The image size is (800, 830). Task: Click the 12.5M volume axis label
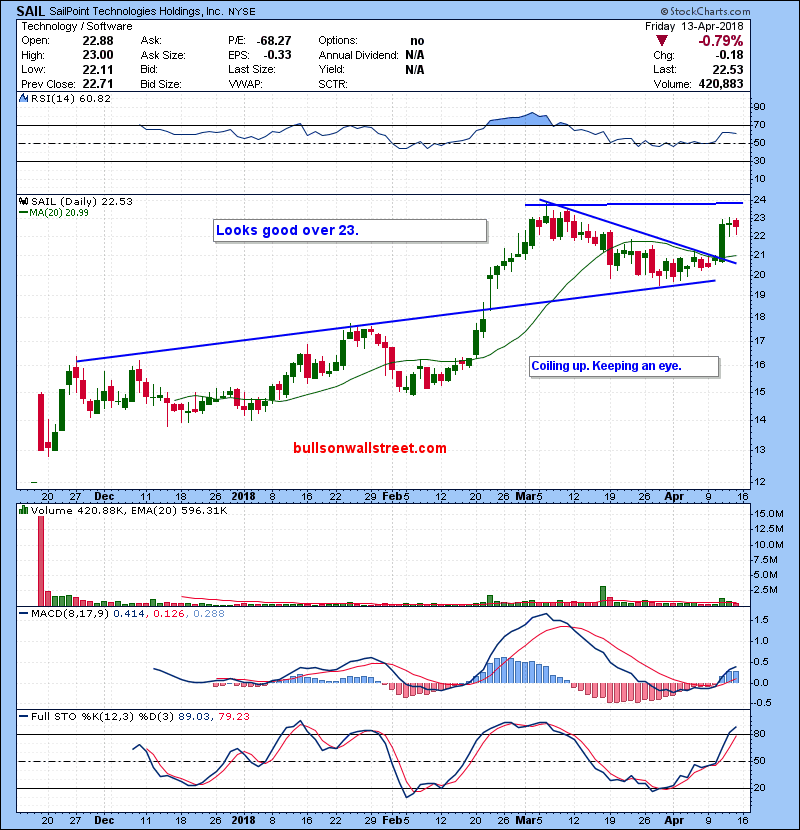click(769, 529)
